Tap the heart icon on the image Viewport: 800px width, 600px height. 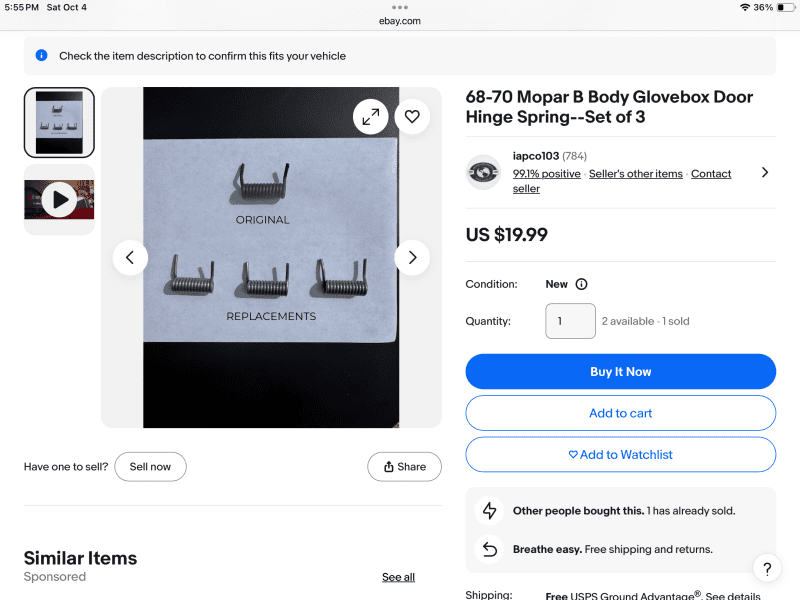(412, 117)
